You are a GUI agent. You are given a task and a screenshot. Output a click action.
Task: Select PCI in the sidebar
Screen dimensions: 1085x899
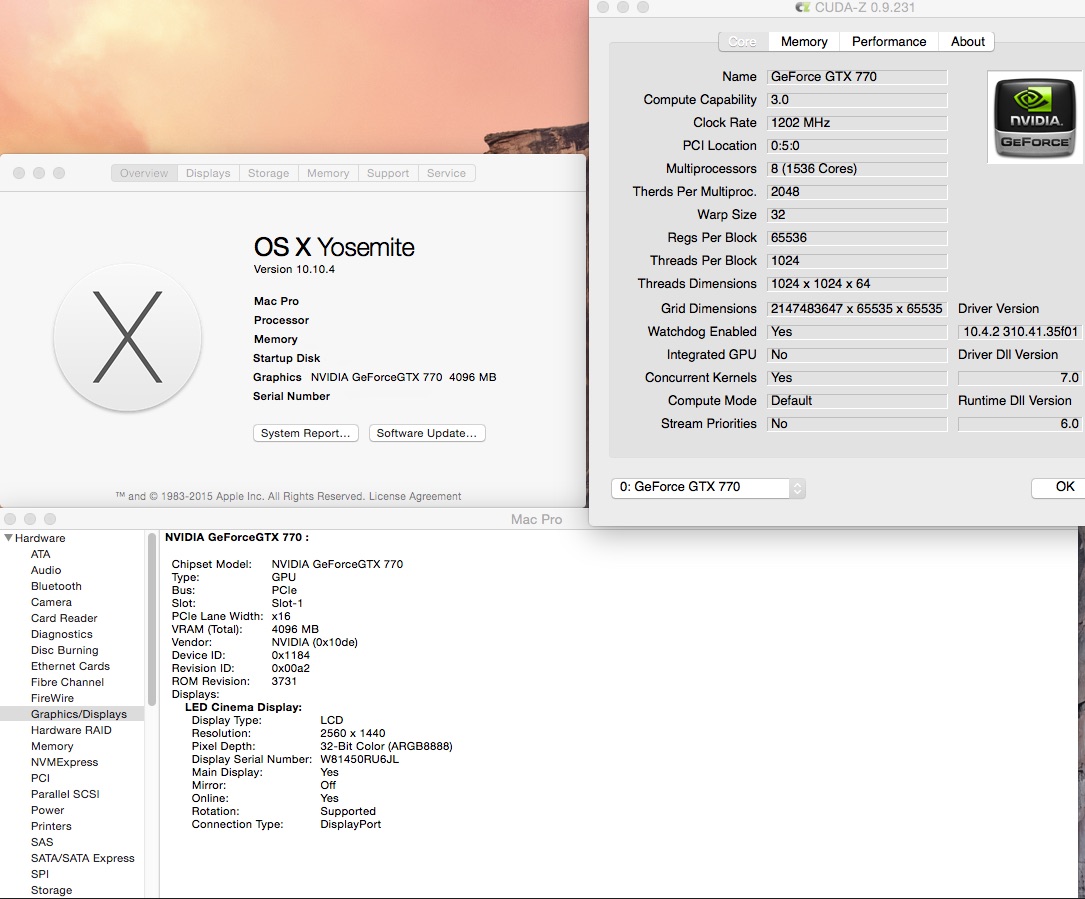click(40, 778)
